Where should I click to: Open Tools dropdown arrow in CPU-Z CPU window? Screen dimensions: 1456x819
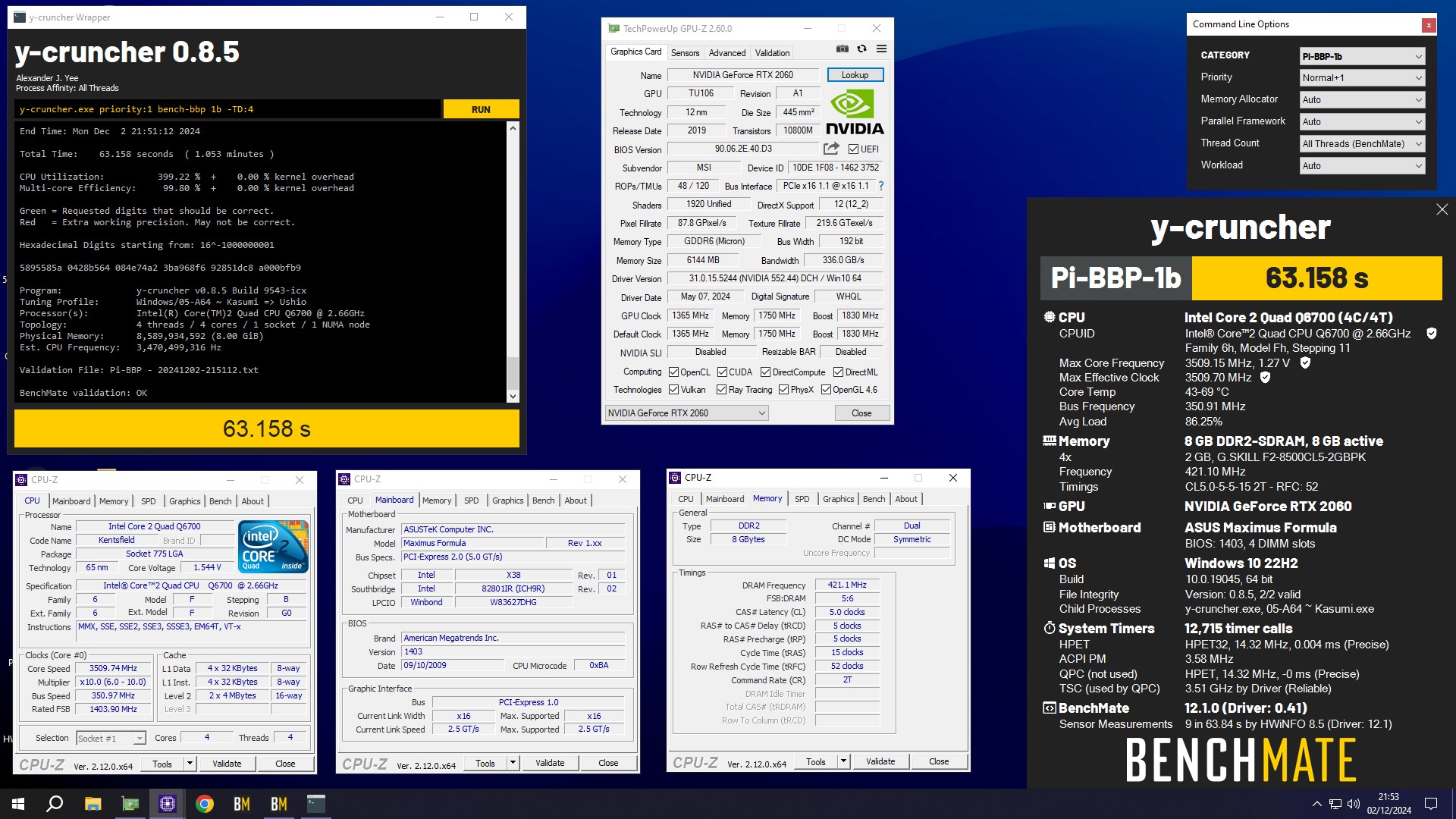[190, 764]
